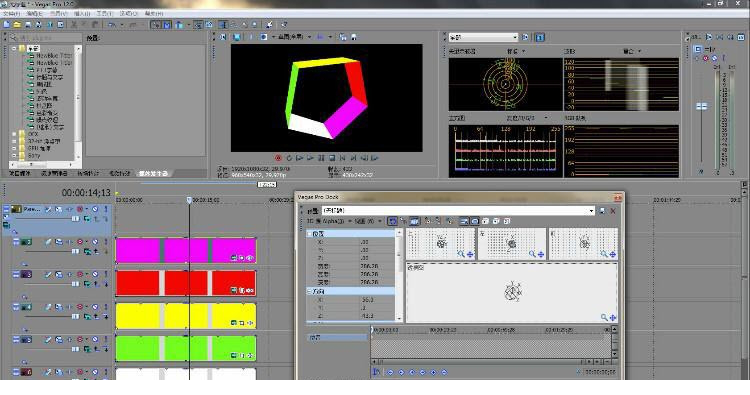The width and height of the screenshot is (750, 395).
Task: Toggle Auto Ripple in main toolbar
Action: [179, 24]
